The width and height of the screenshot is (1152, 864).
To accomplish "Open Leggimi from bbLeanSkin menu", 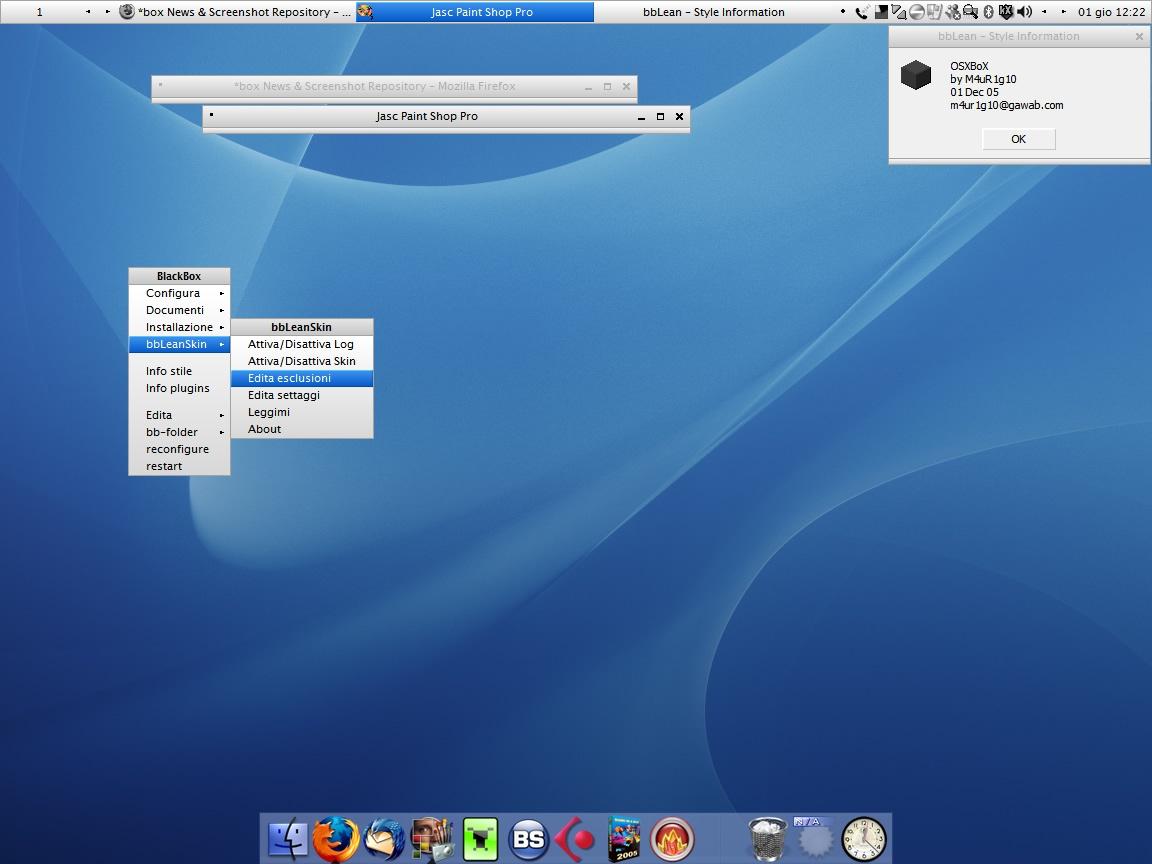I will click(x=302, y=411).
